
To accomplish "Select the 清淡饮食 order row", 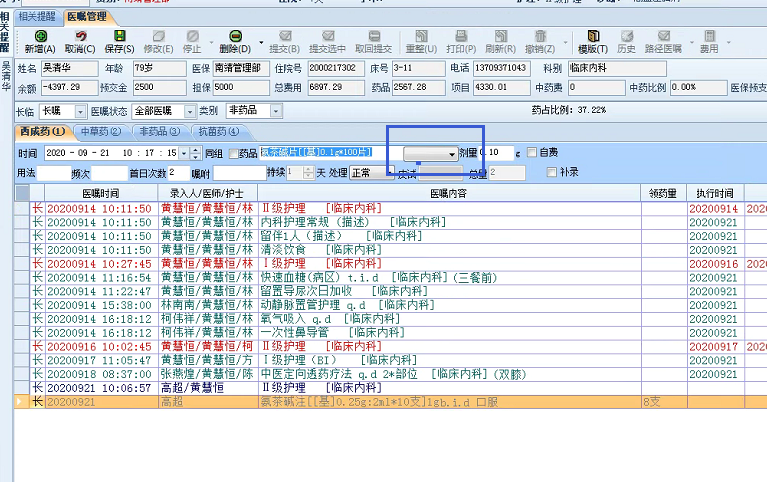I will coord(391,250).
